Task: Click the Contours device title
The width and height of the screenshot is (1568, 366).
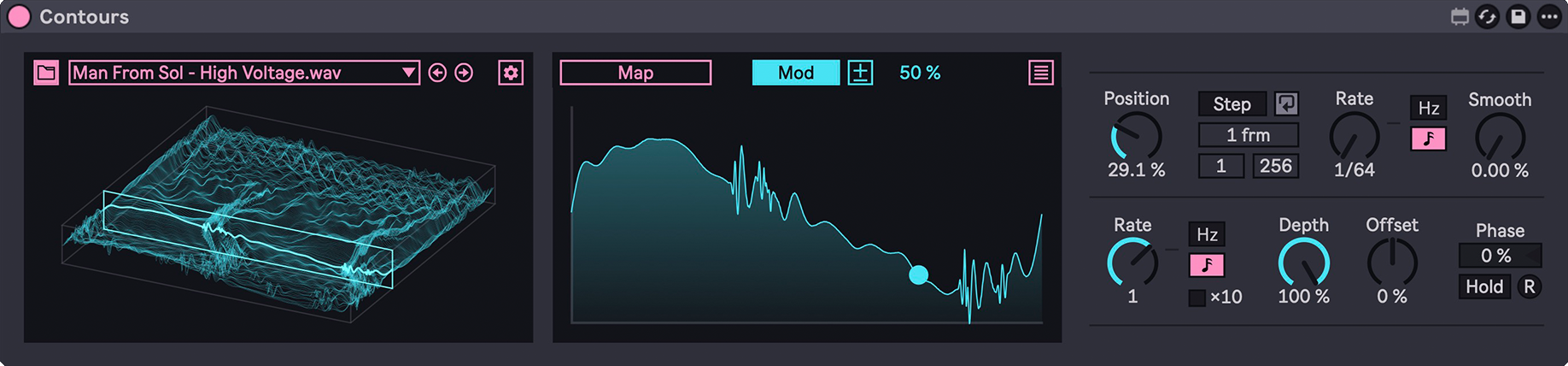Action: coord(84,16)
